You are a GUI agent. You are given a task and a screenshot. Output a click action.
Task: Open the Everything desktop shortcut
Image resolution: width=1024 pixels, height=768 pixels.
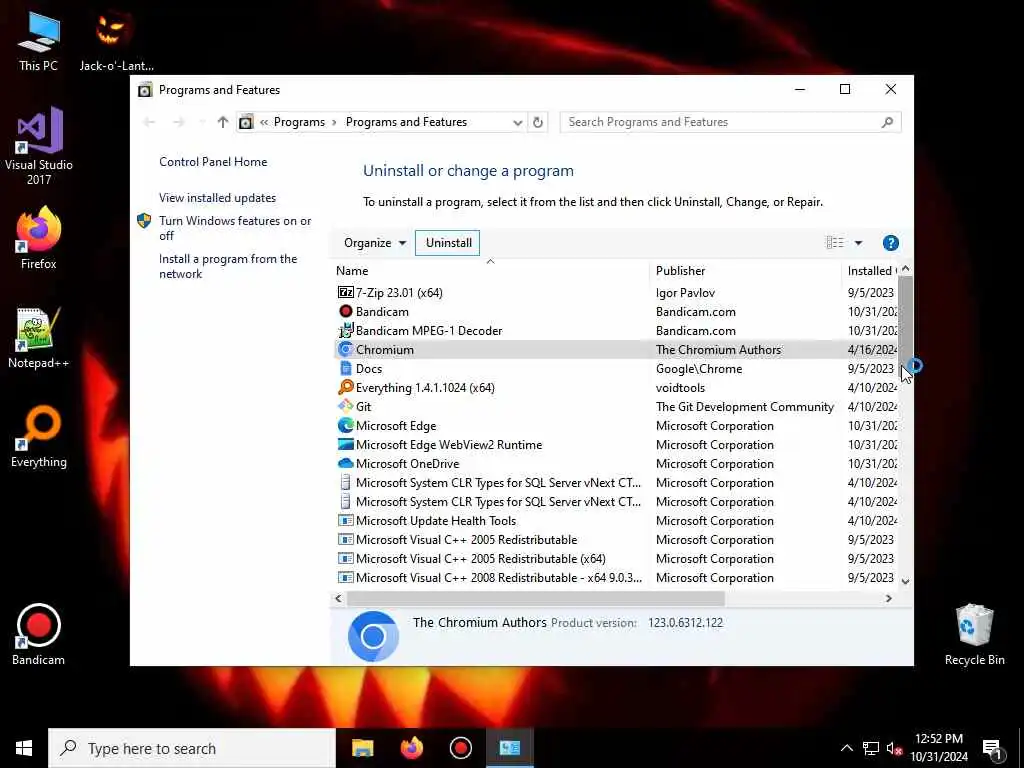(39, 437)
